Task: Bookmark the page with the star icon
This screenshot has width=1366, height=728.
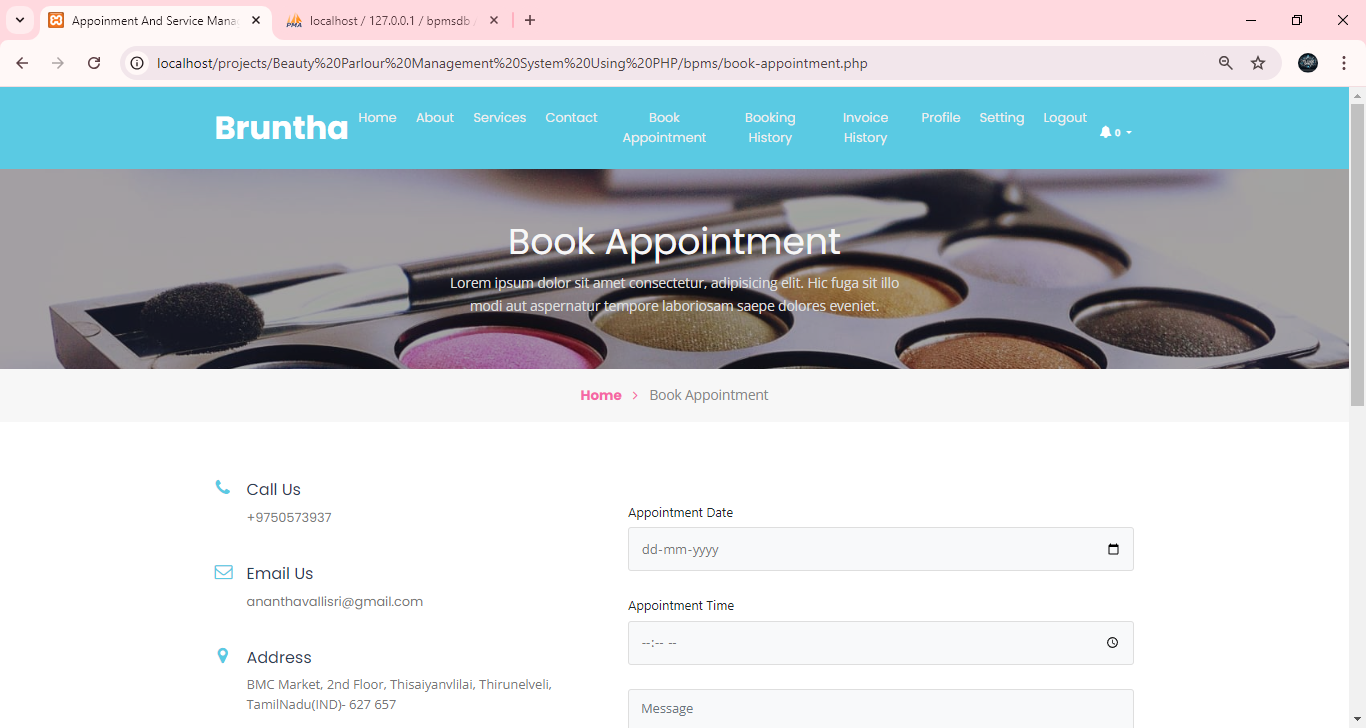Action: 1258,62
